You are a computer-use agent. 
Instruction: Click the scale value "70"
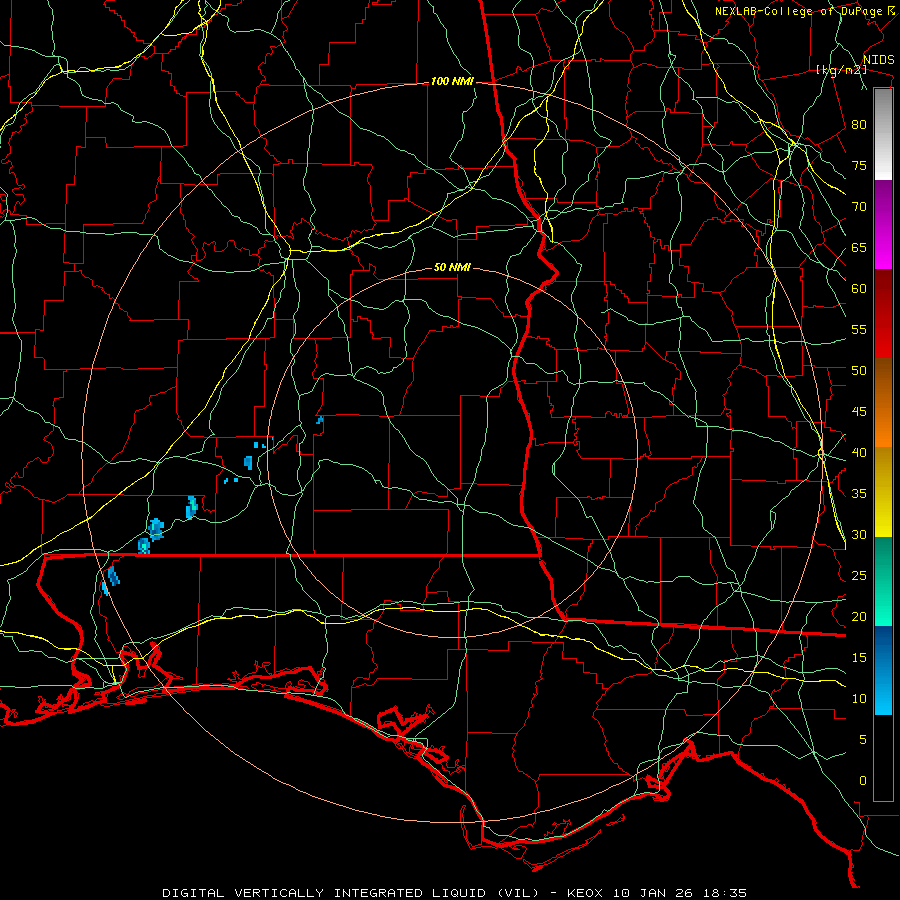click(859, 207)
